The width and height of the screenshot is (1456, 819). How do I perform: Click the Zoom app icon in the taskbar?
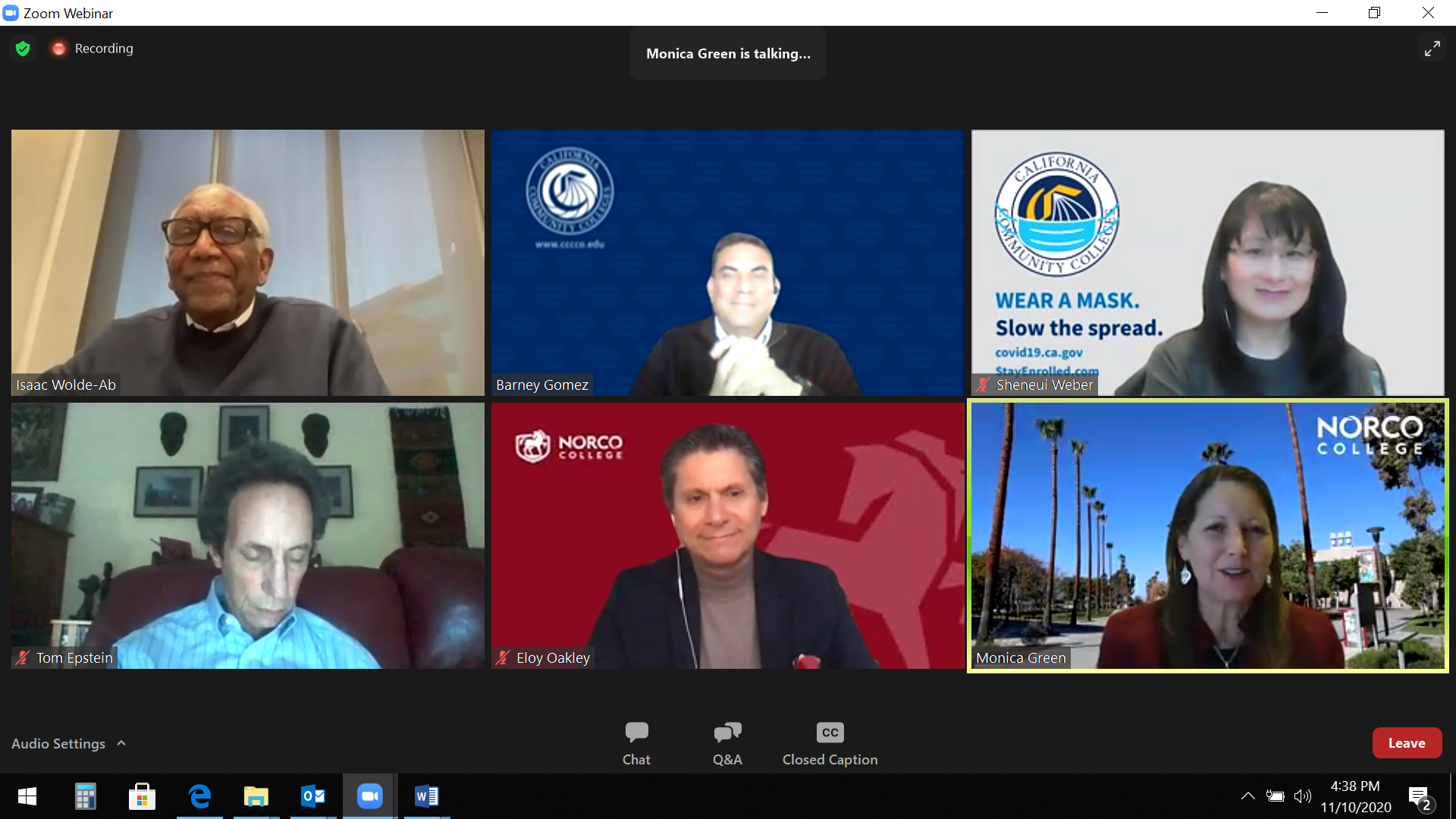(369, 796)
